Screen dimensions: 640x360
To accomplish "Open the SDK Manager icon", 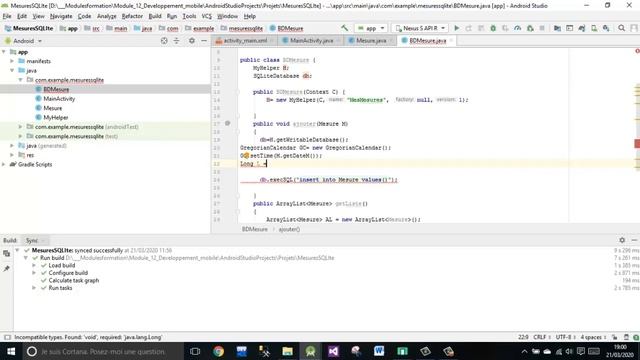I will click(x=606, y=28).
